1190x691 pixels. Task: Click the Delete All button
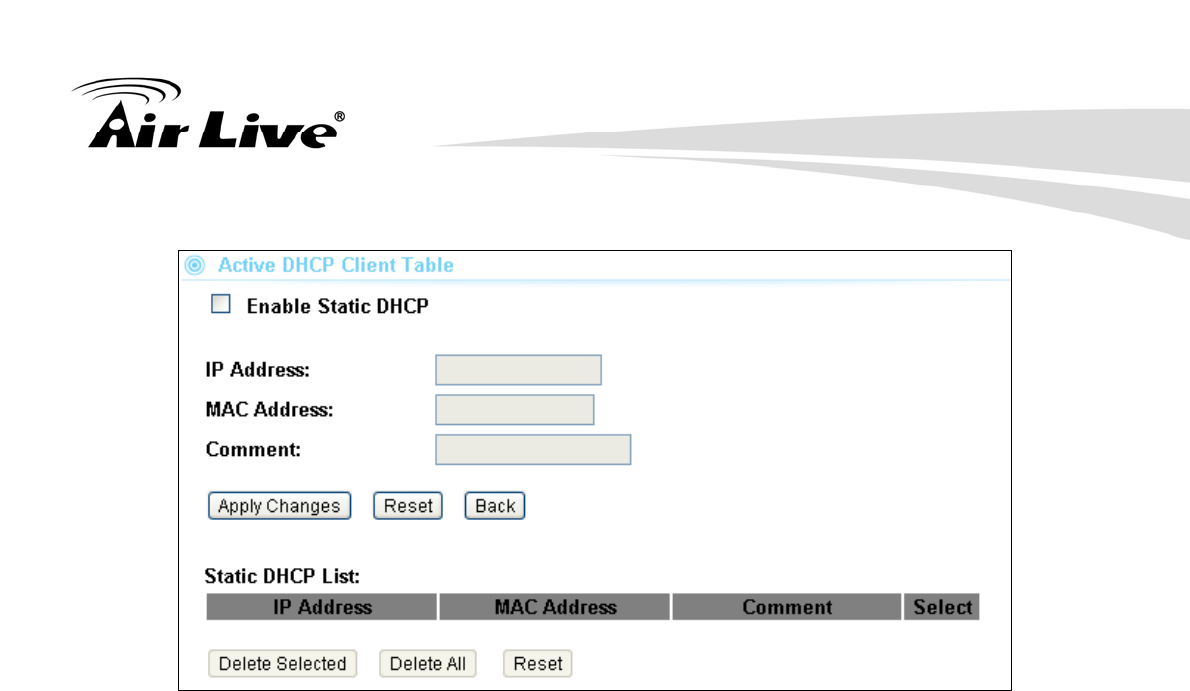427,664
